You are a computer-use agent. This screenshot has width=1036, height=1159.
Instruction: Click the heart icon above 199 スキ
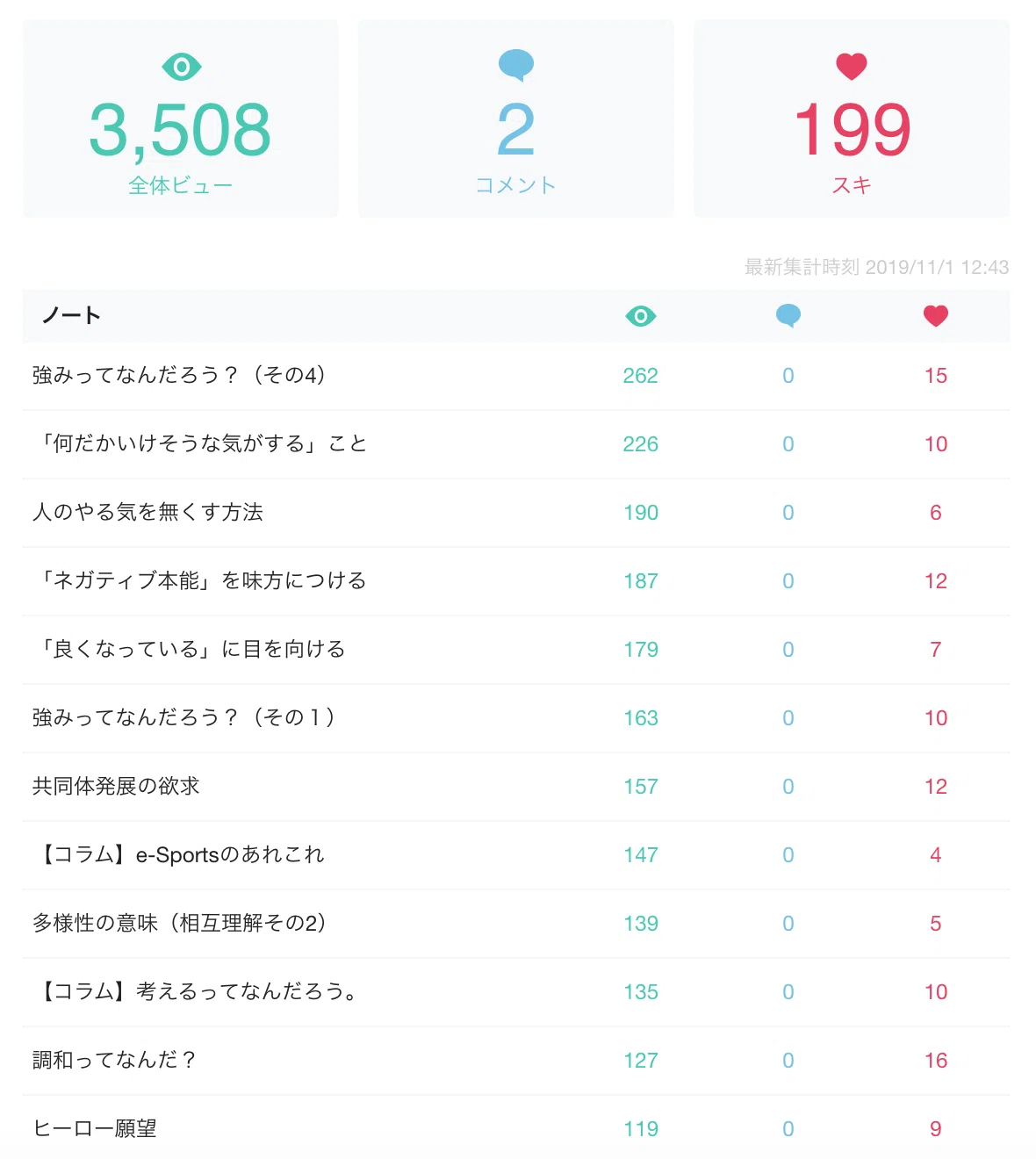pos(852,67)
